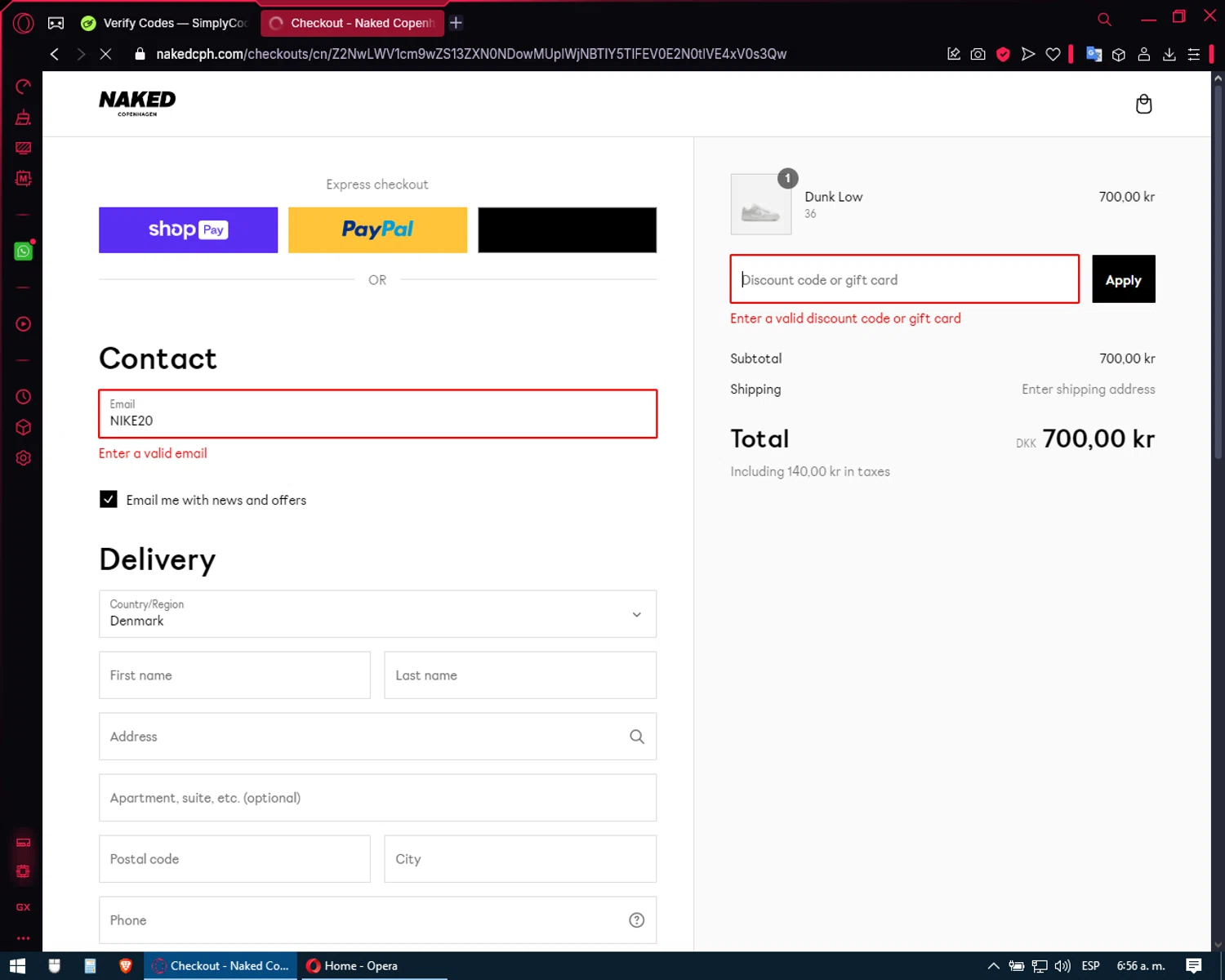The width and height of the screenshot is (1225, 980).
Task: Click the black express checkout button
Action: coord(567,229)
